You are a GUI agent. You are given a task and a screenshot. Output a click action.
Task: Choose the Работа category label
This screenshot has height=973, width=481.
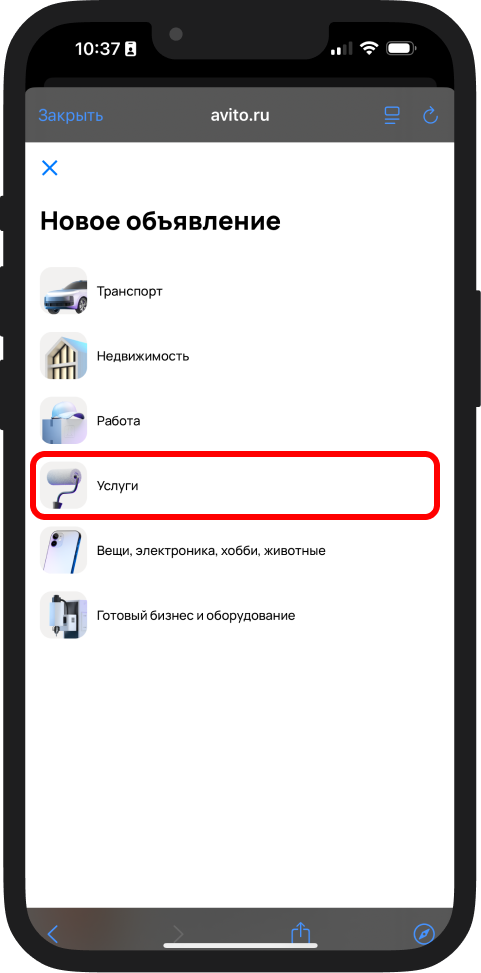[119, 421]
